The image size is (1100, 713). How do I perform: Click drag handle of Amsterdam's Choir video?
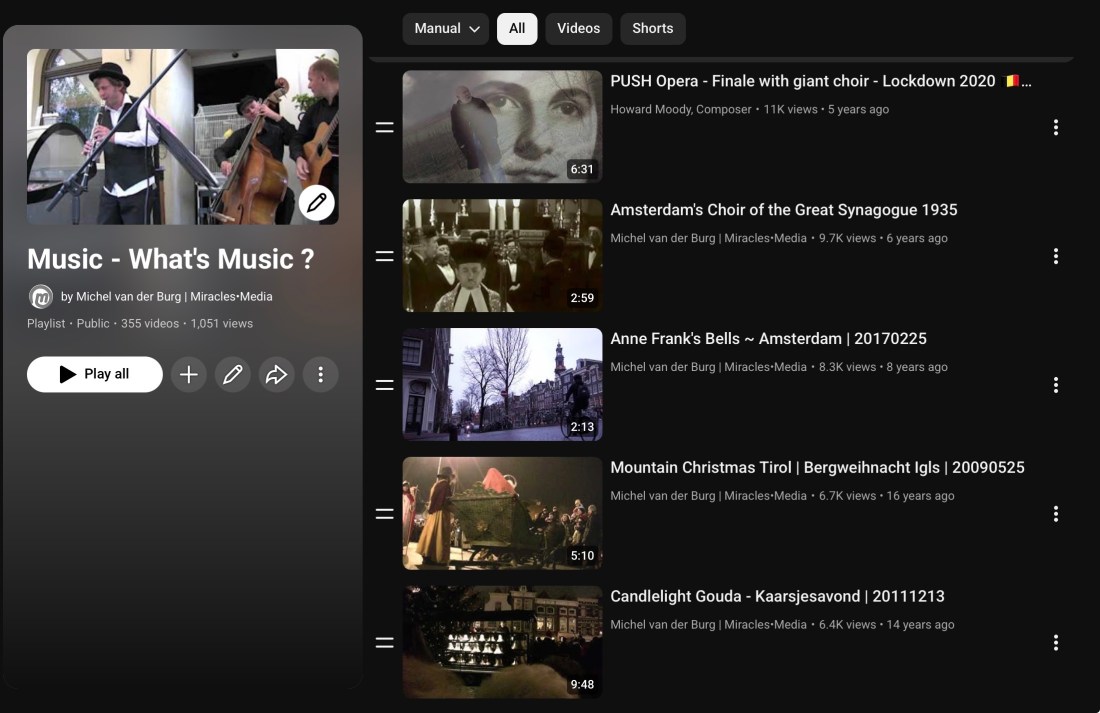click(384, 256)
